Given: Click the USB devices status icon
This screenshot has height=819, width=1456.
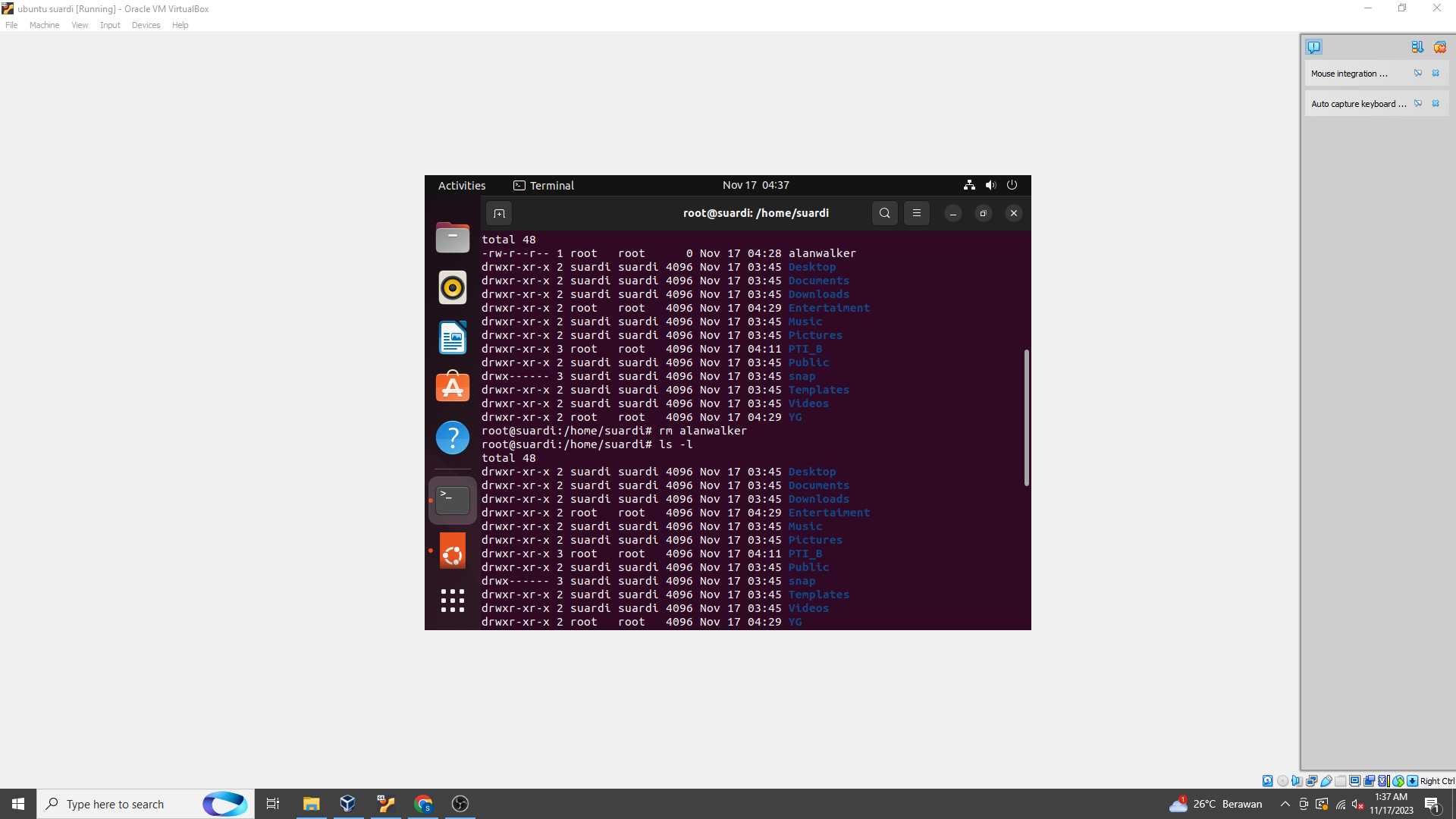Looking at the screenshot, I should [x=1326, y=781].
